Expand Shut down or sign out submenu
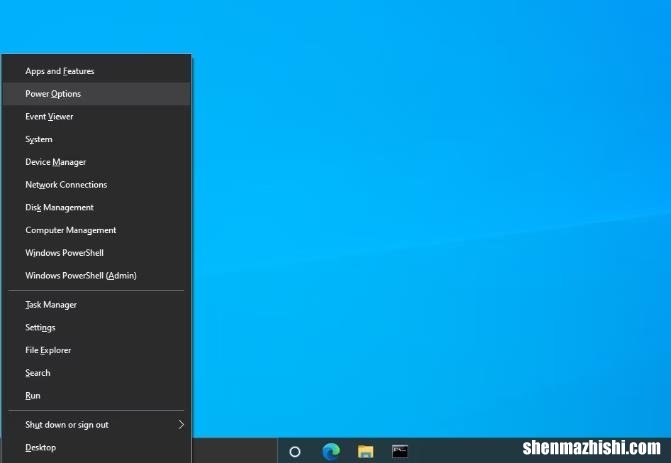 coord(97,424)
